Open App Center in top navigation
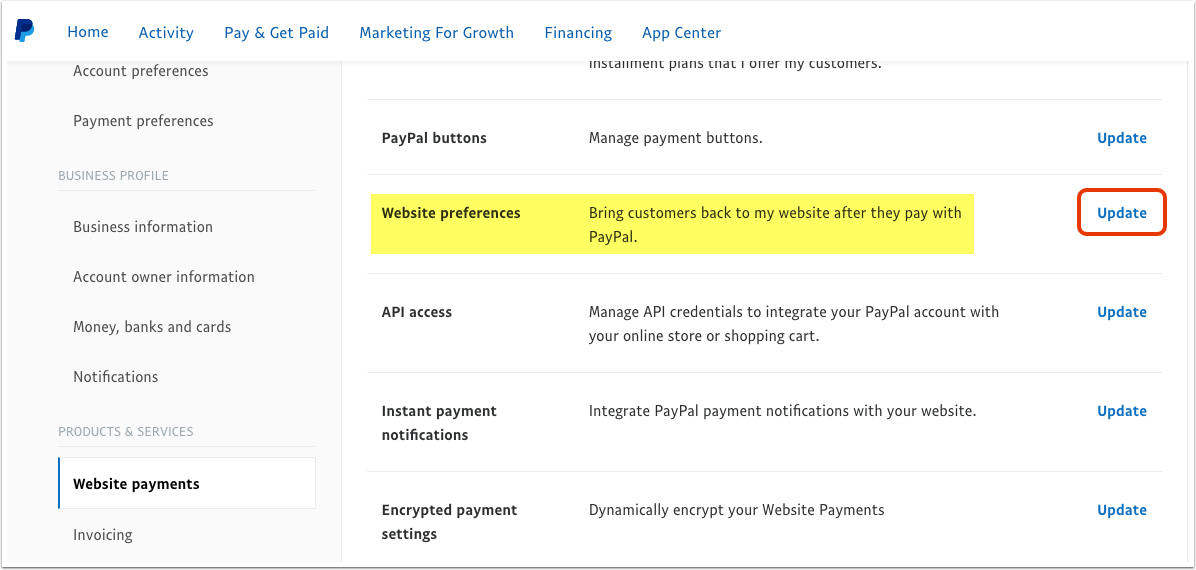This screenshot has width=1196, height=570. click(681, 33)
